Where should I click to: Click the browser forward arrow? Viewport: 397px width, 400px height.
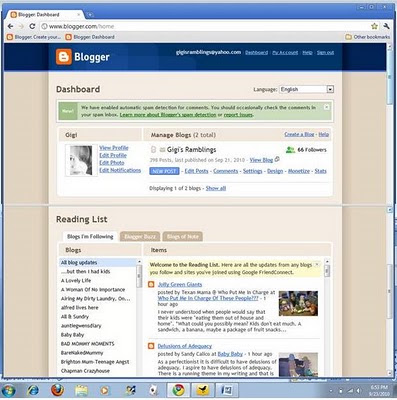(21, 26)
